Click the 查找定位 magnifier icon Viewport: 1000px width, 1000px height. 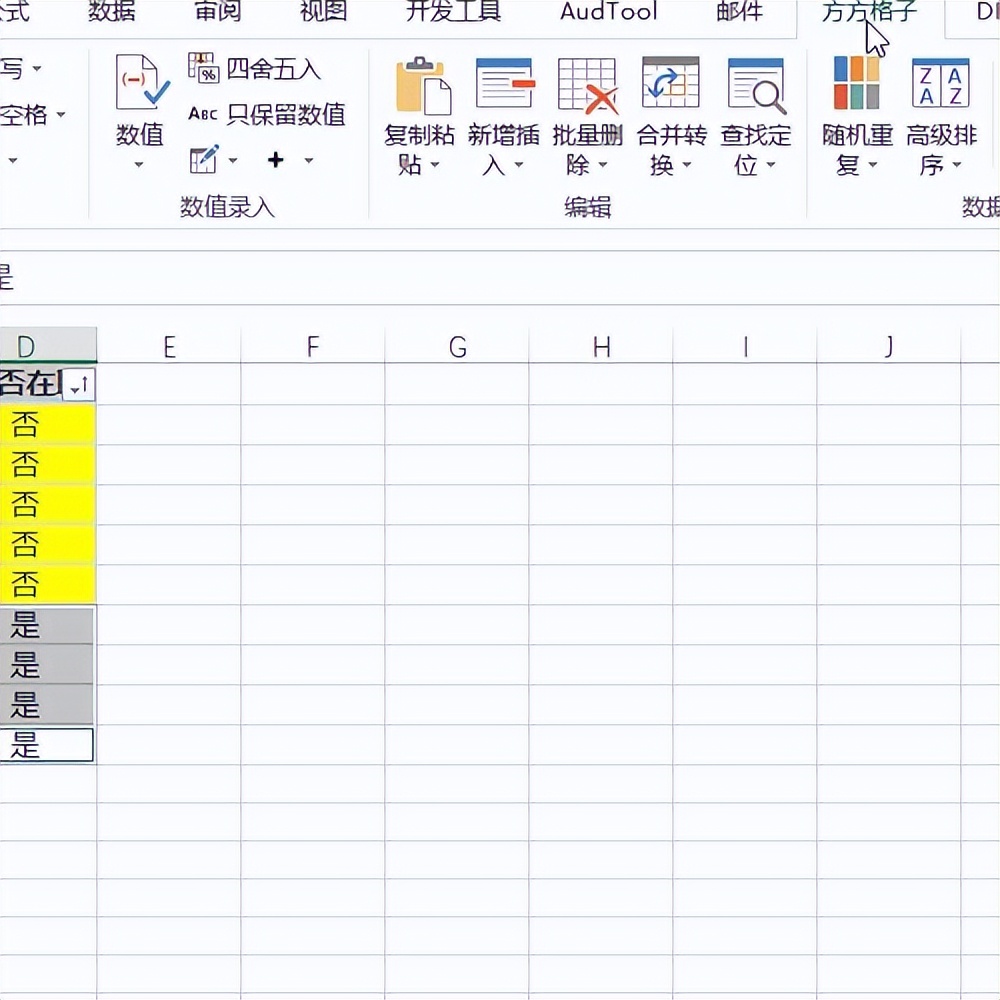point(756,85)
